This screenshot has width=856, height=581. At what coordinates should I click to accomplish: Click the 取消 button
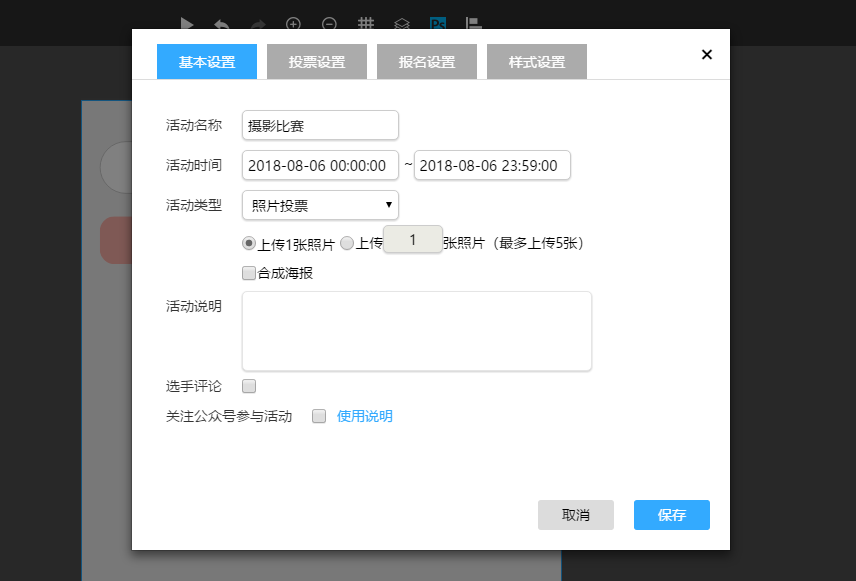(576, 515)
